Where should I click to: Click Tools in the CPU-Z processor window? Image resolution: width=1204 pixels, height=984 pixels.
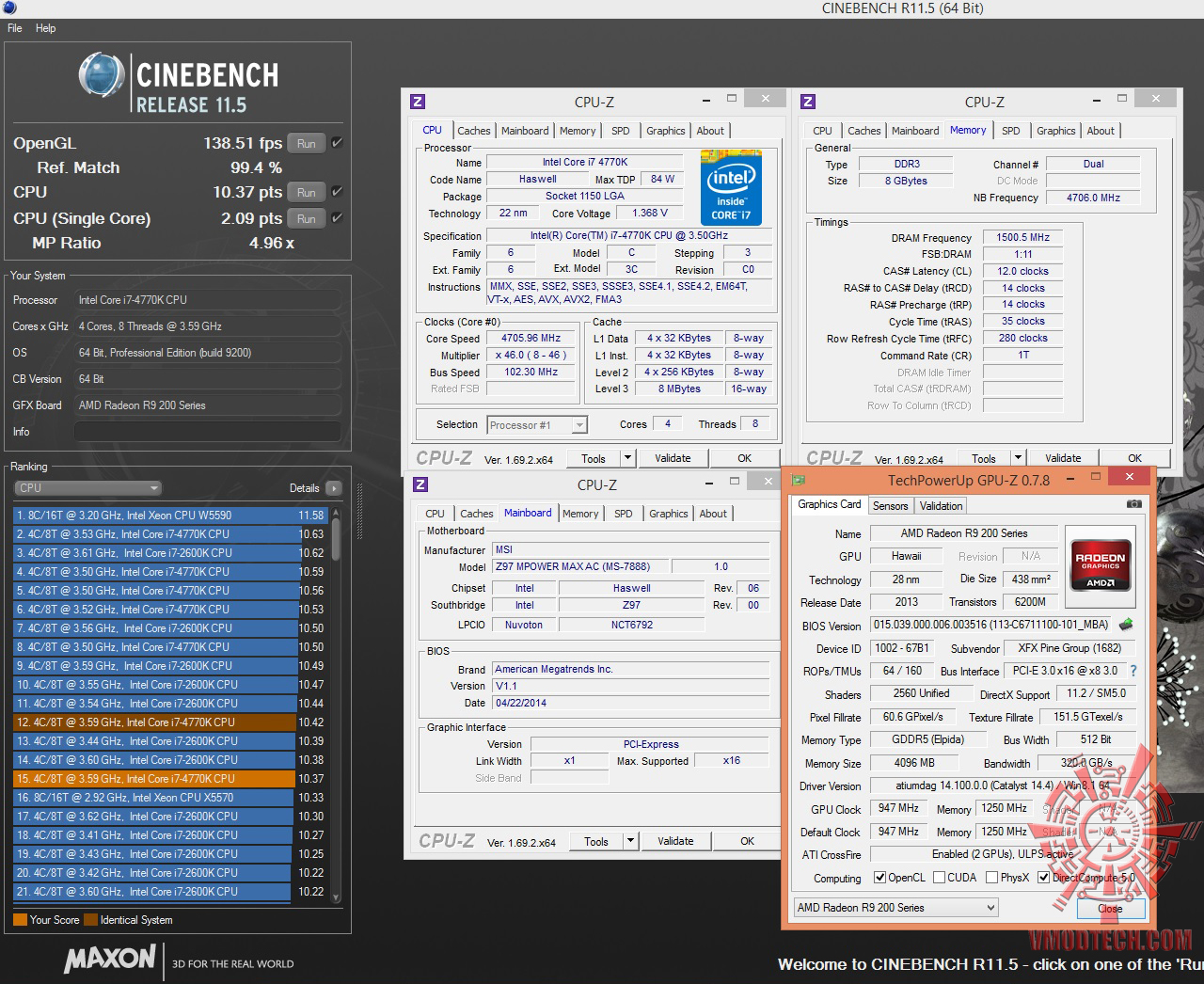(594, 458)
